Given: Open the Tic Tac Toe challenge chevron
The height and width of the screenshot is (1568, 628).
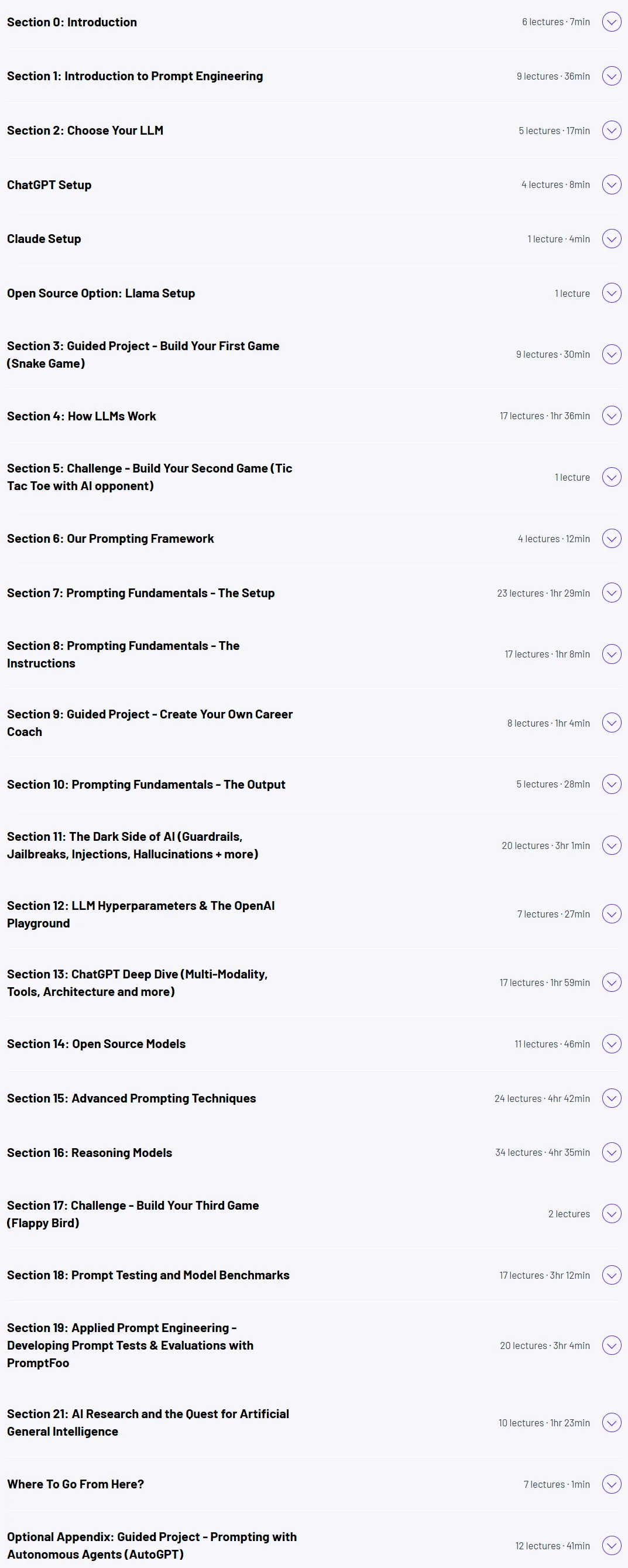Looking at the screenshot, I should [612, 477].
